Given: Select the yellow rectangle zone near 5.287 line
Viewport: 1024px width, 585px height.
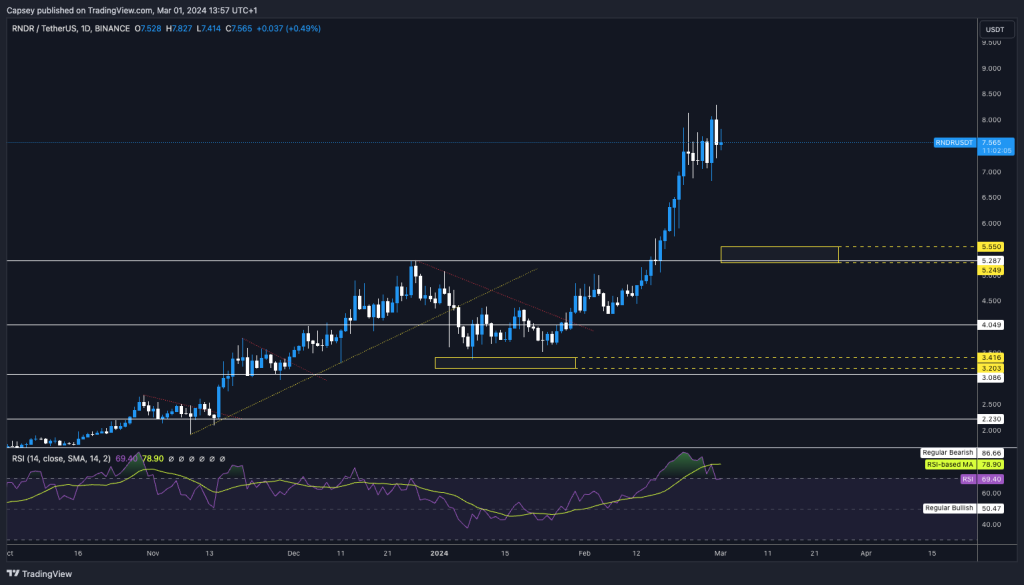Looking at the screenshot, I should [780, 255].
